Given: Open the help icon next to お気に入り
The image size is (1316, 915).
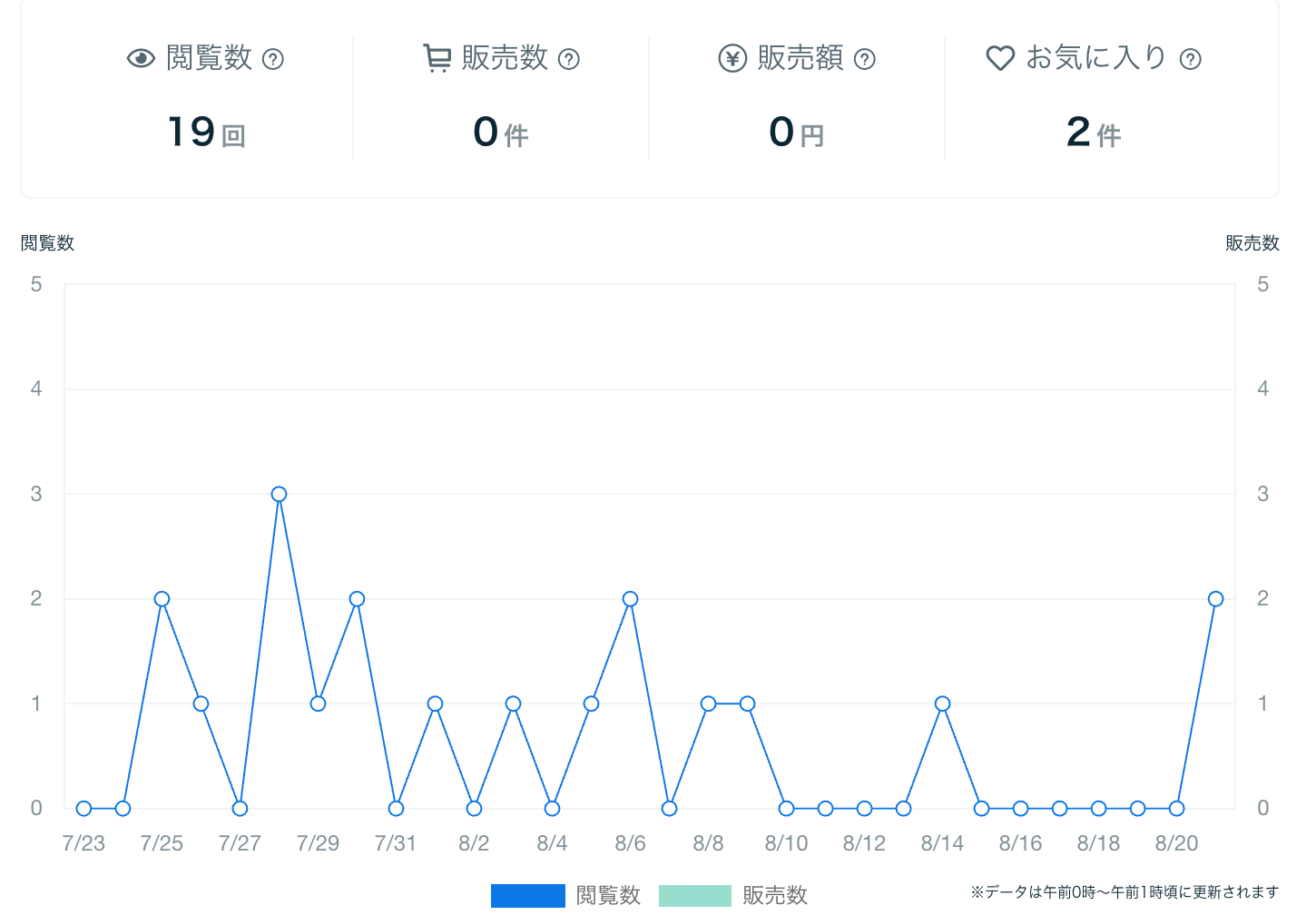Looking at the screenshot, I should (1191, 59).
